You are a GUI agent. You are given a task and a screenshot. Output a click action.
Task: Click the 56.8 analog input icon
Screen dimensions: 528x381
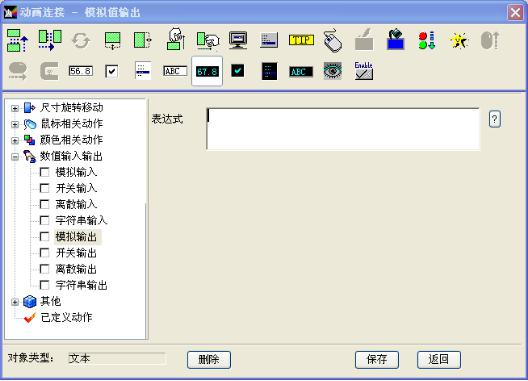tap(81, 71)
